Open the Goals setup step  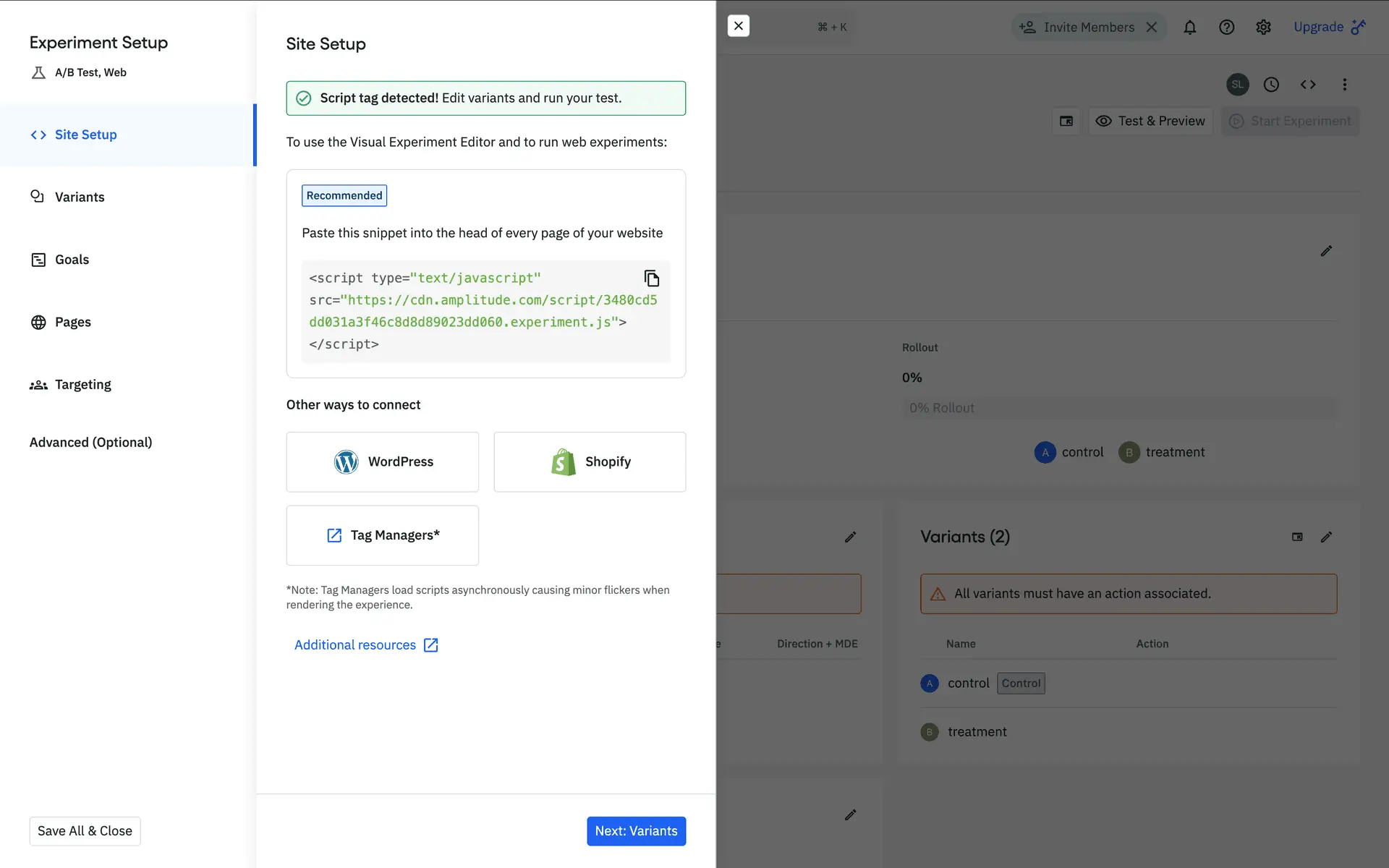[x=72, y=260]
